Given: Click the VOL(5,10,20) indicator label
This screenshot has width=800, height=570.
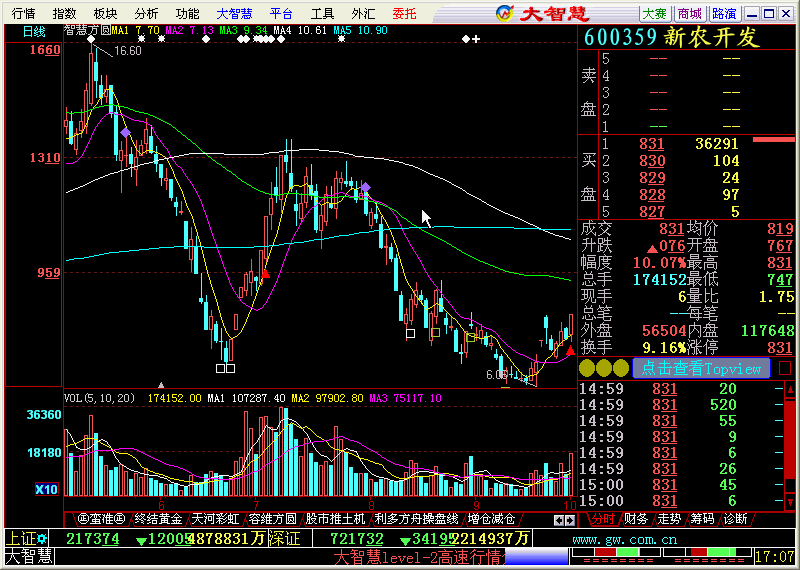Looking at the screenshot, I should tap(99, 398).
